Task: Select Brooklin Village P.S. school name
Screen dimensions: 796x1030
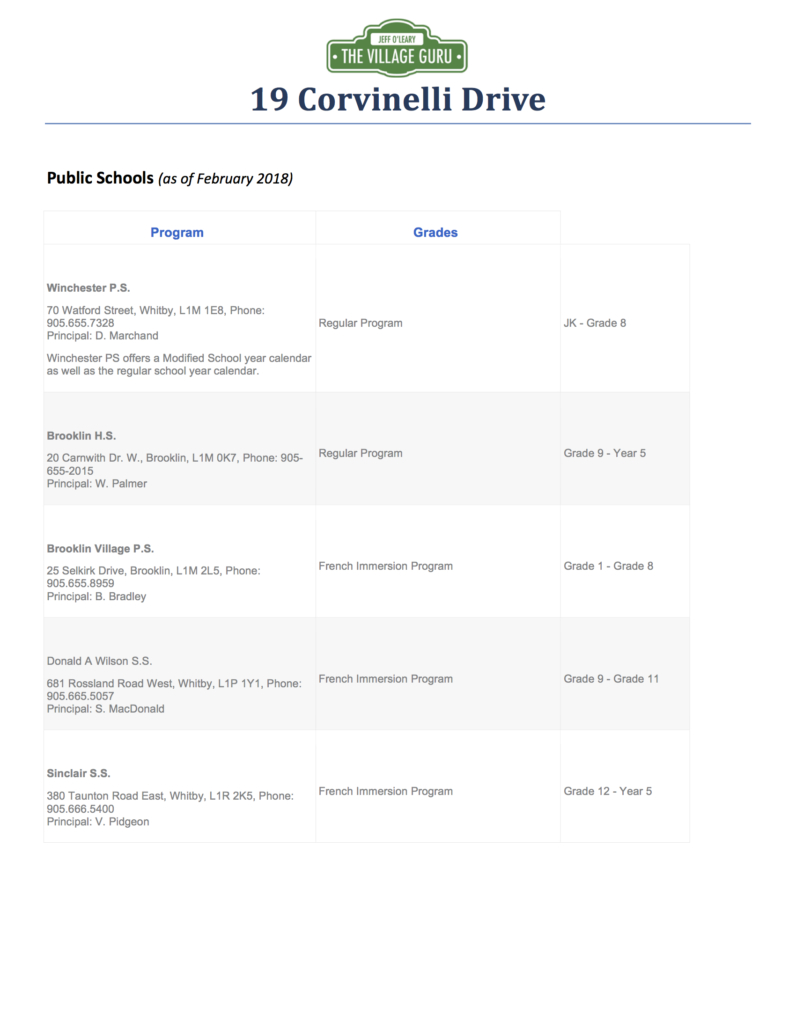Action: pos(100,549)
